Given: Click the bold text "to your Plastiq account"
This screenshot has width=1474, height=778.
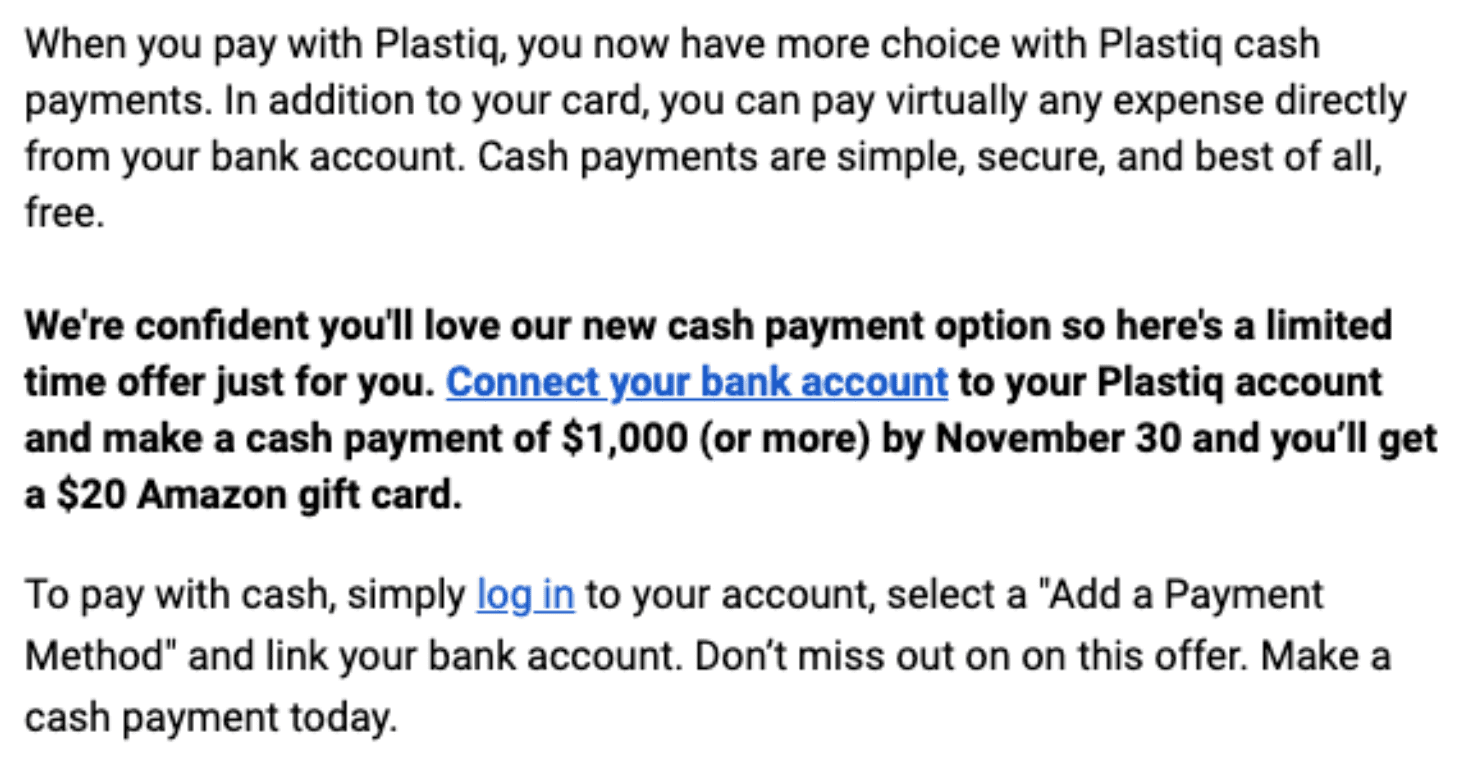Looking at the screenshot, I should click(x=1170, y=382).
